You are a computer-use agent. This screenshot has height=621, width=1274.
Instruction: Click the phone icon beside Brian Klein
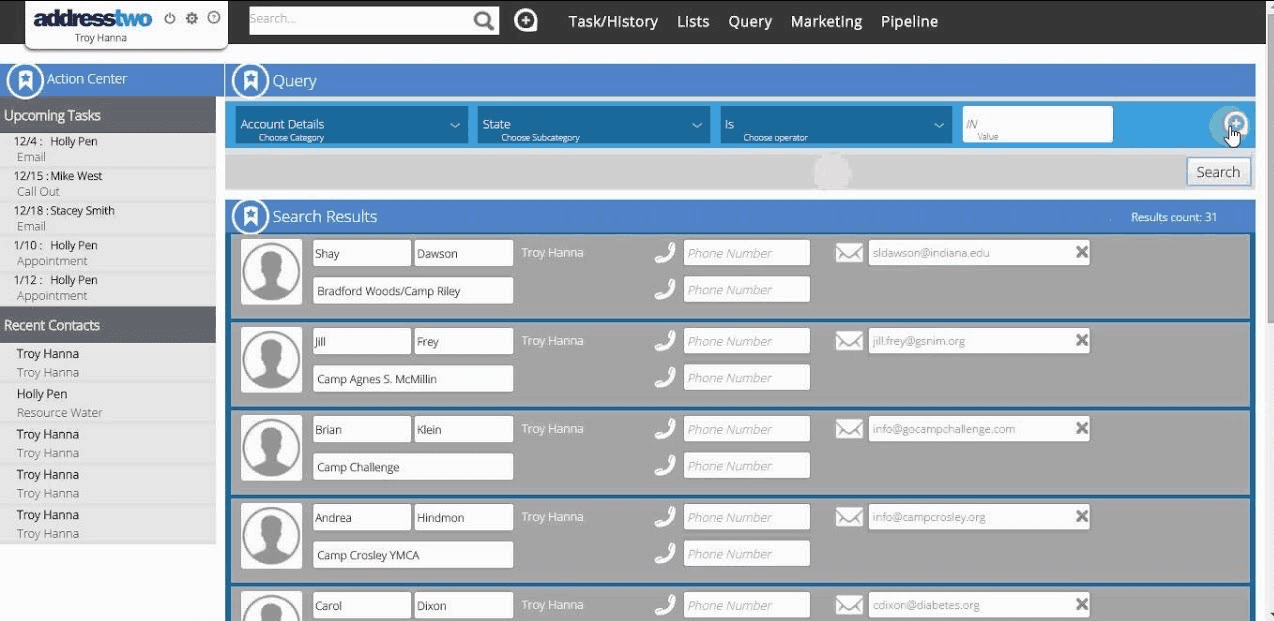point(665,429)
